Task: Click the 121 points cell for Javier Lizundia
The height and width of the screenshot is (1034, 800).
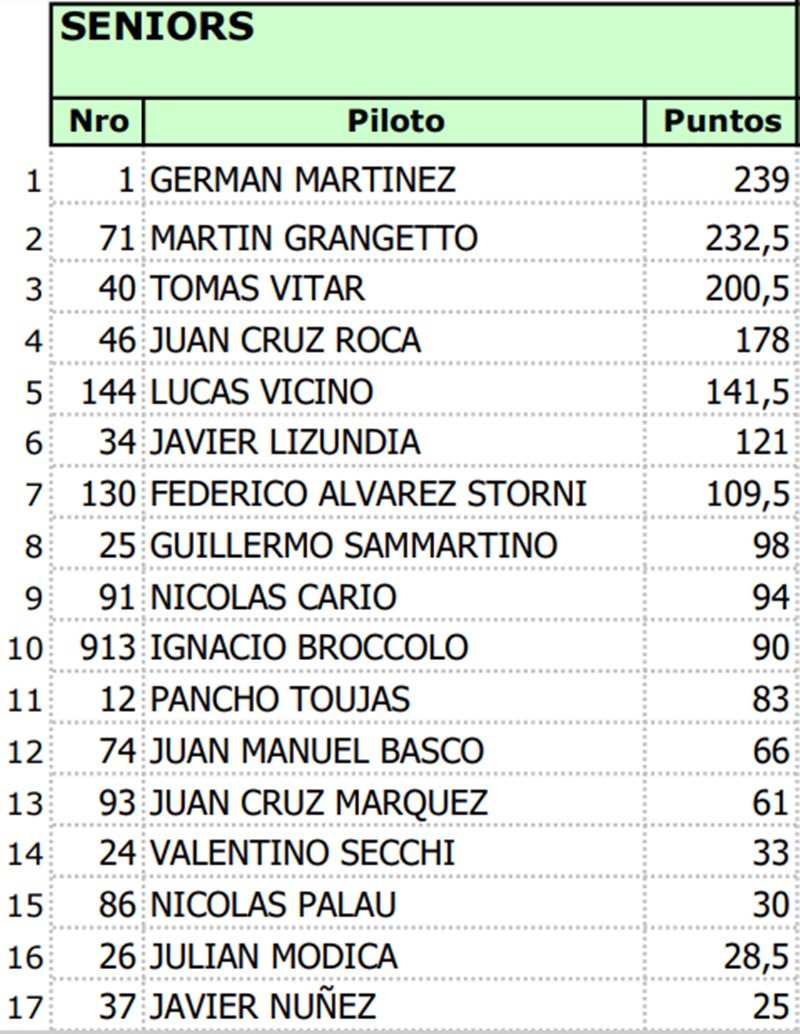Action: [x=760, y=442]
